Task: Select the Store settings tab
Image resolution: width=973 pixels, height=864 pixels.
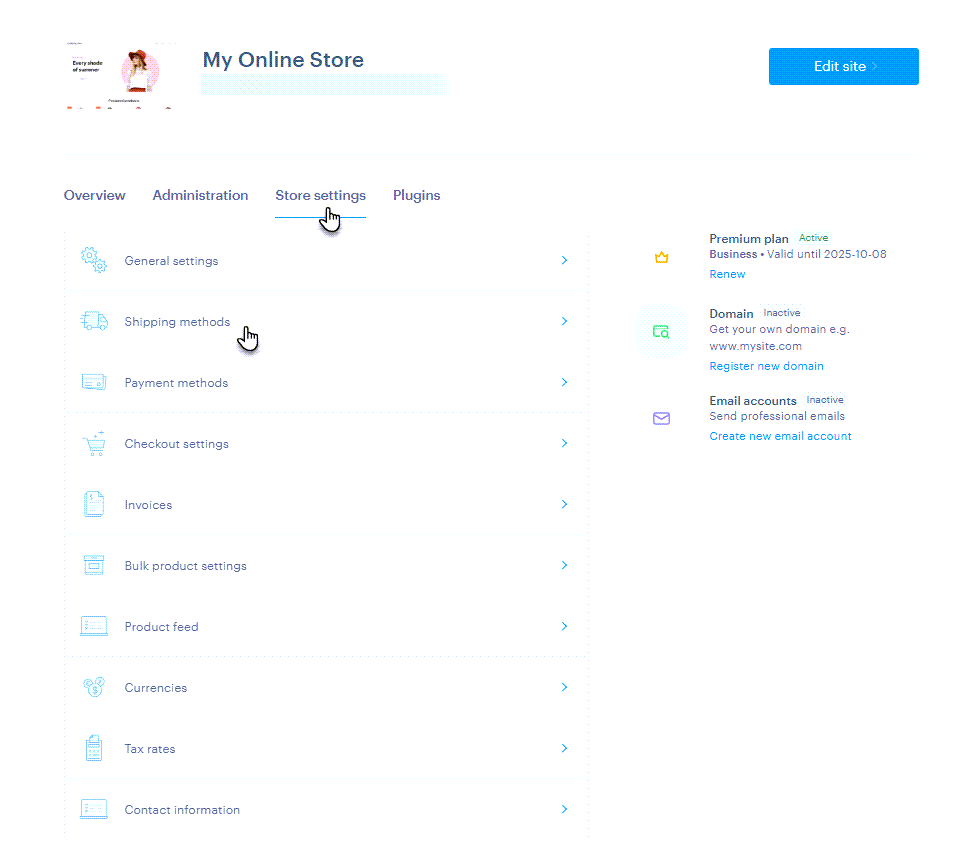Action: click(x=320, y=195)
